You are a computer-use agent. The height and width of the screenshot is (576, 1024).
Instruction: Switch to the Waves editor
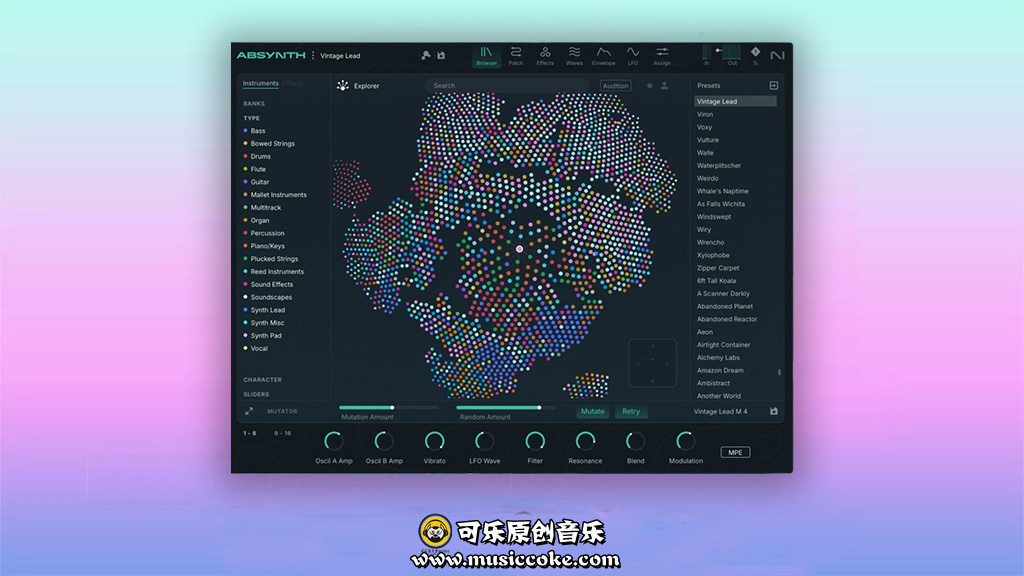(574, 55)
